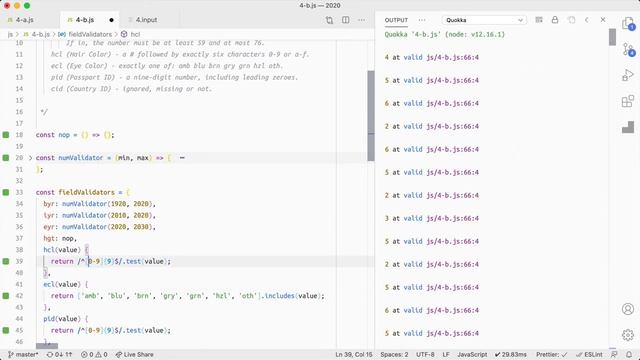Screen dimensions: 640x360
Task: Clear the Output panel
Action: coord(539,20)
